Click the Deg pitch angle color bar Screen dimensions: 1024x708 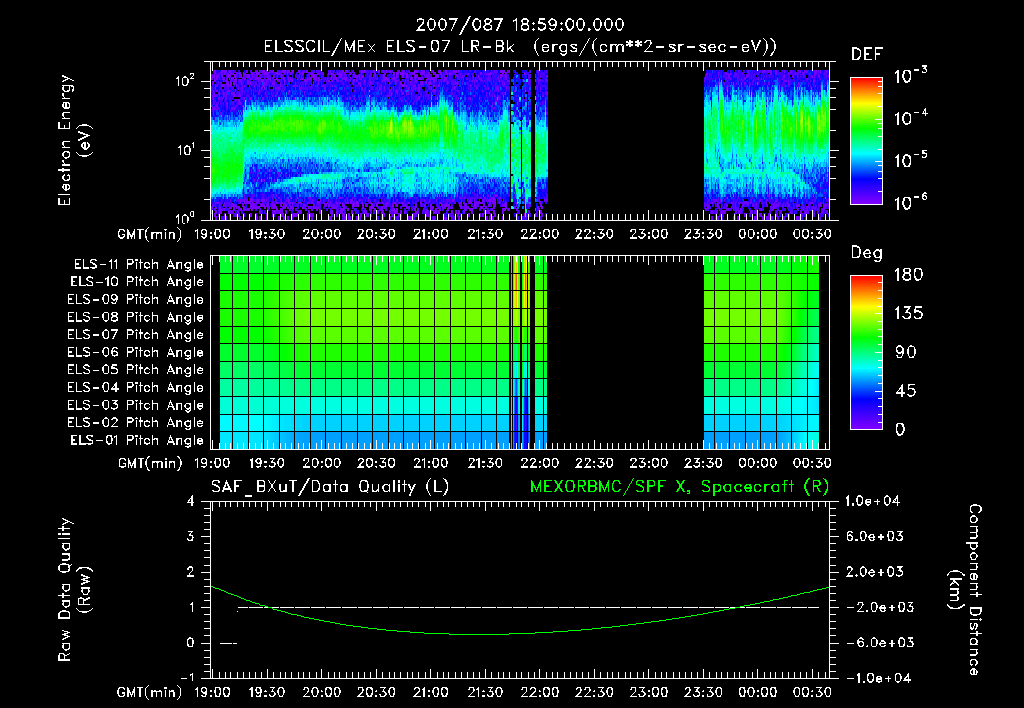(866, 352)
